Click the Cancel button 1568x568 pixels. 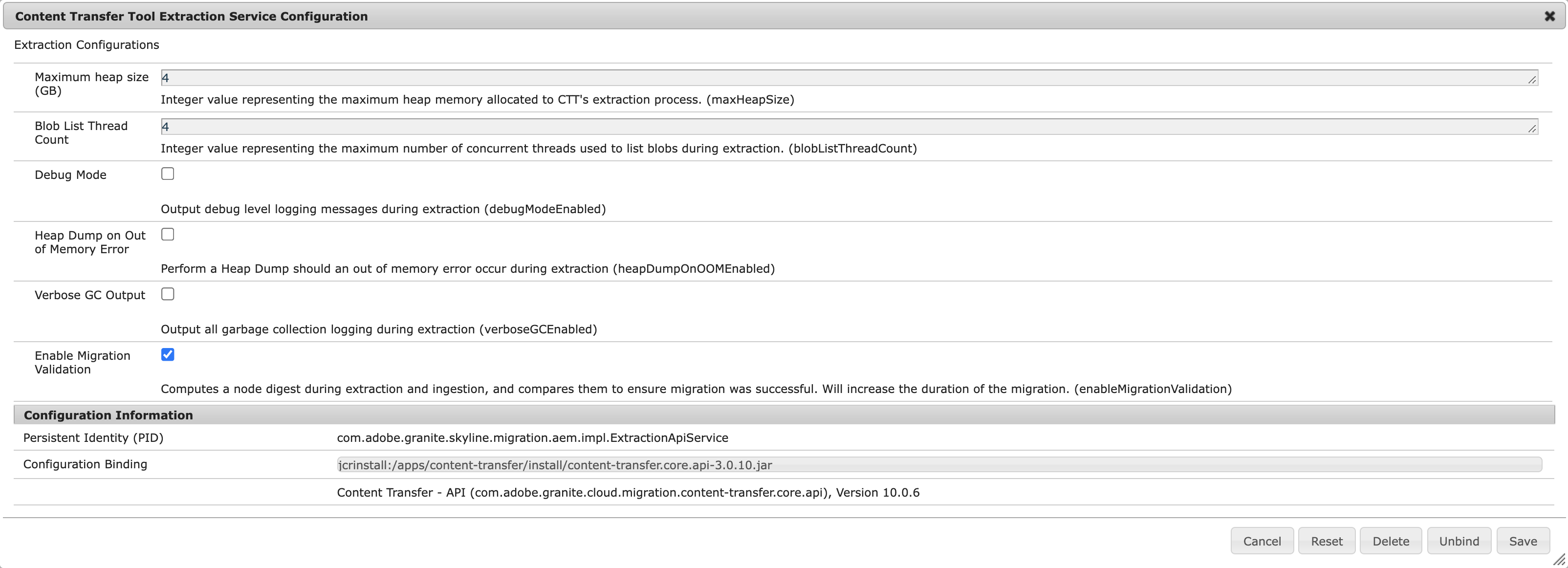(x=1261, y=541)
